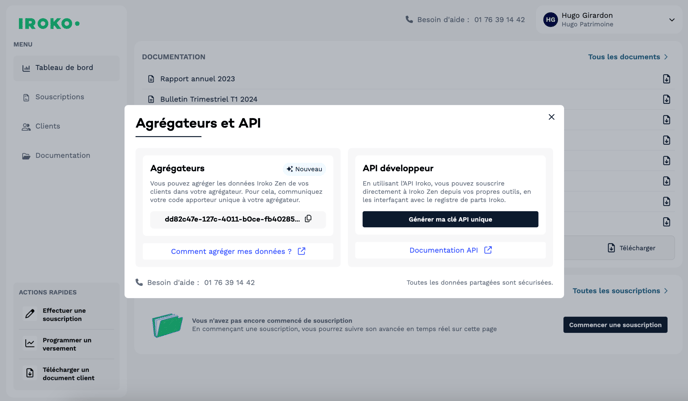The width and height of the screenshot is (688, 401).
Task: Click the HG avatar in the header
Action: [x=550, y=20]
